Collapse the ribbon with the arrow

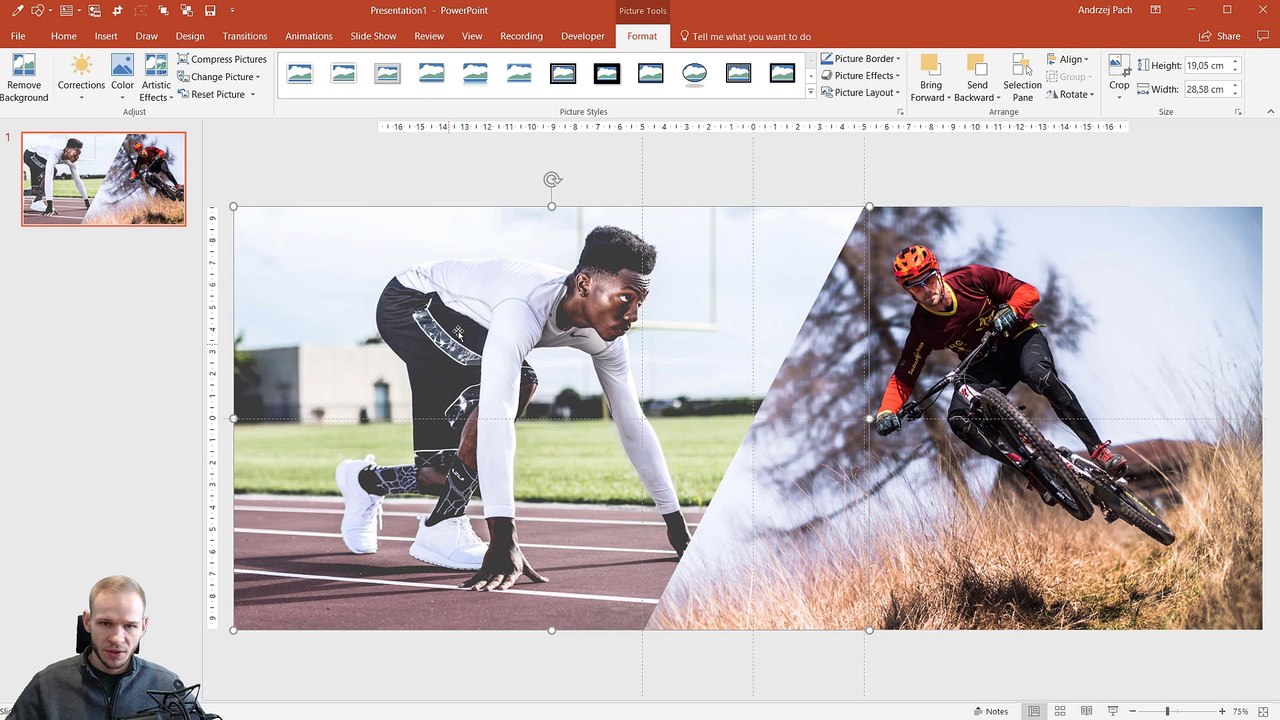(x=1270, y=112)
